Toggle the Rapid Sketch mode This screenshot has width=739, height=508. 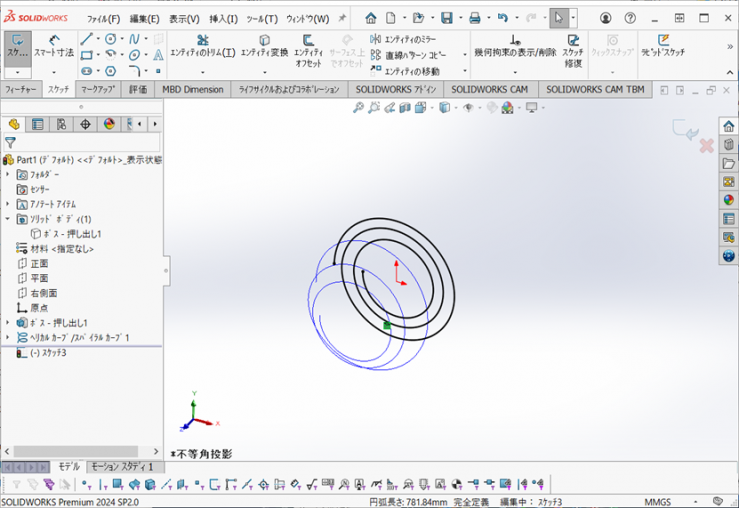click(x=663, y=46)
